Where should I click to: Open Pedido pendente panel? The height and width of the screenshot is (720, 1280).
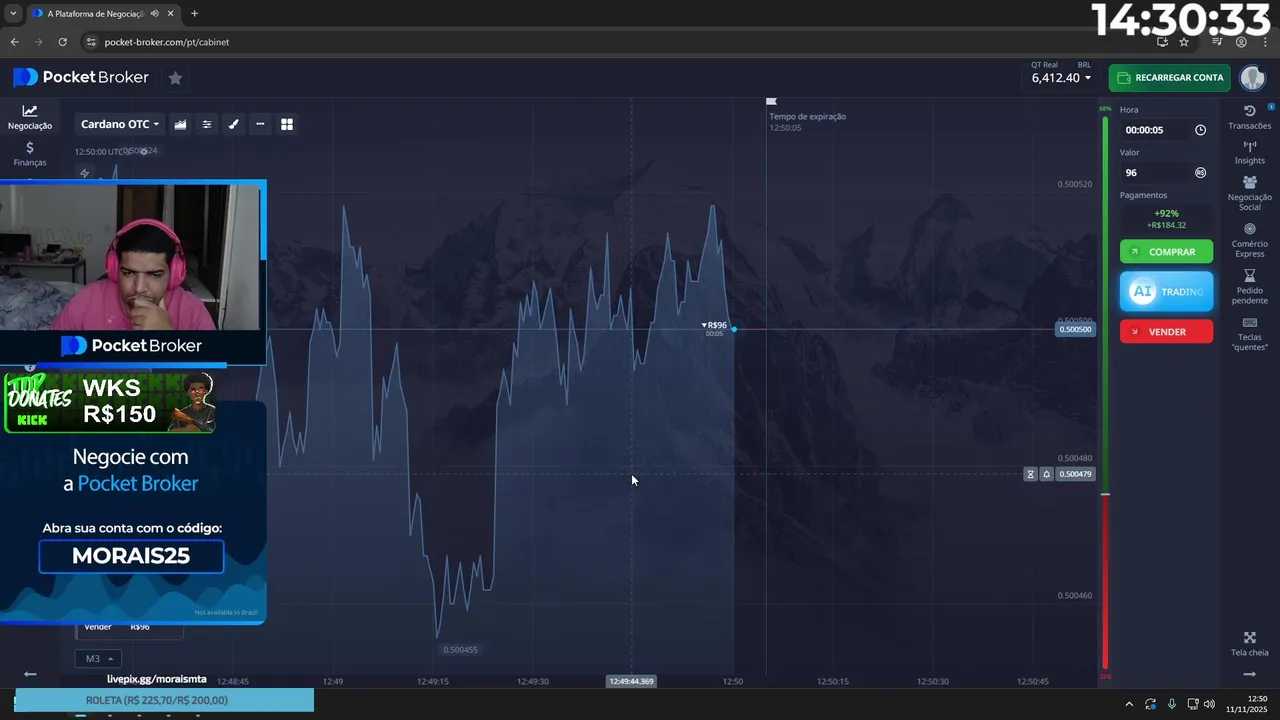[1249, 287]
